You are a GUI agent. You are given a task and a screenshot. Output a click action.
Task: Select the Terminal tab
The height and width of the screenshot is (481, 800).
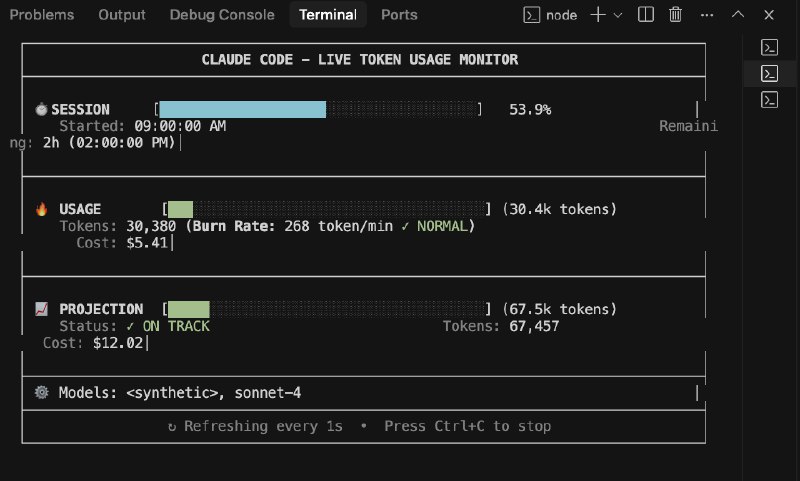click(328, 15)
